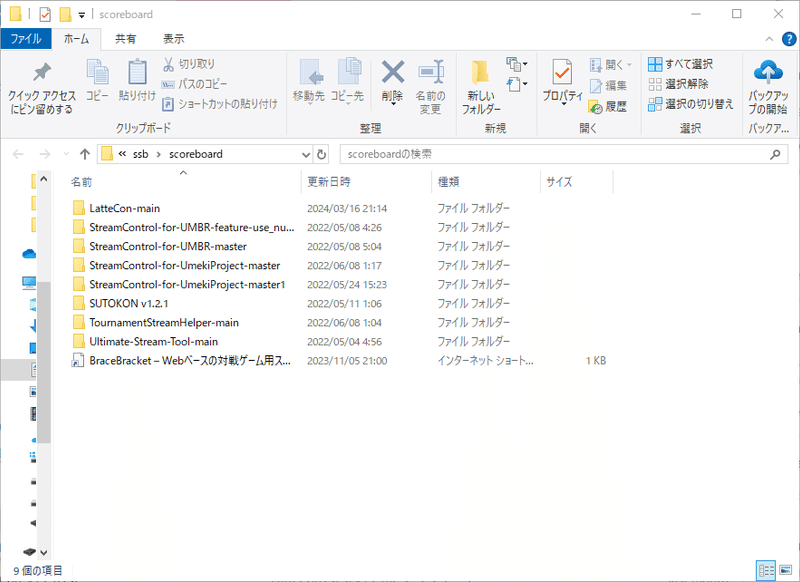Sort by Size (サイズ) column header
The height and width of the screenshot is (582, 800).
577,182
